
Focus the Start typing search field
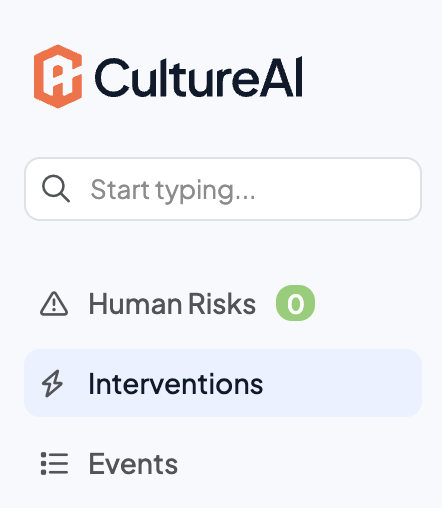click(x=223, y=189)
